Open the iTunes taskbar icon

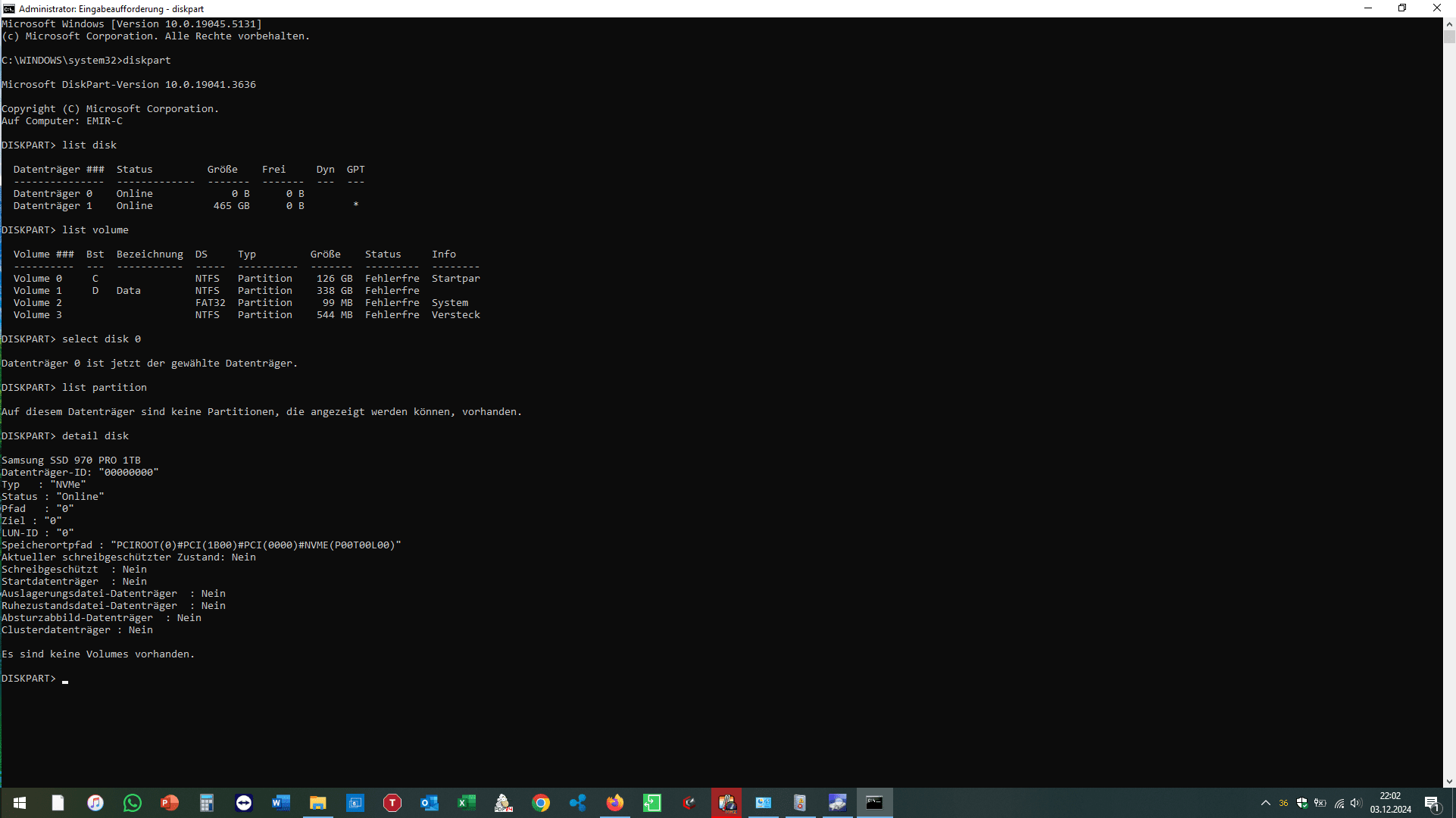click(95, 803)
